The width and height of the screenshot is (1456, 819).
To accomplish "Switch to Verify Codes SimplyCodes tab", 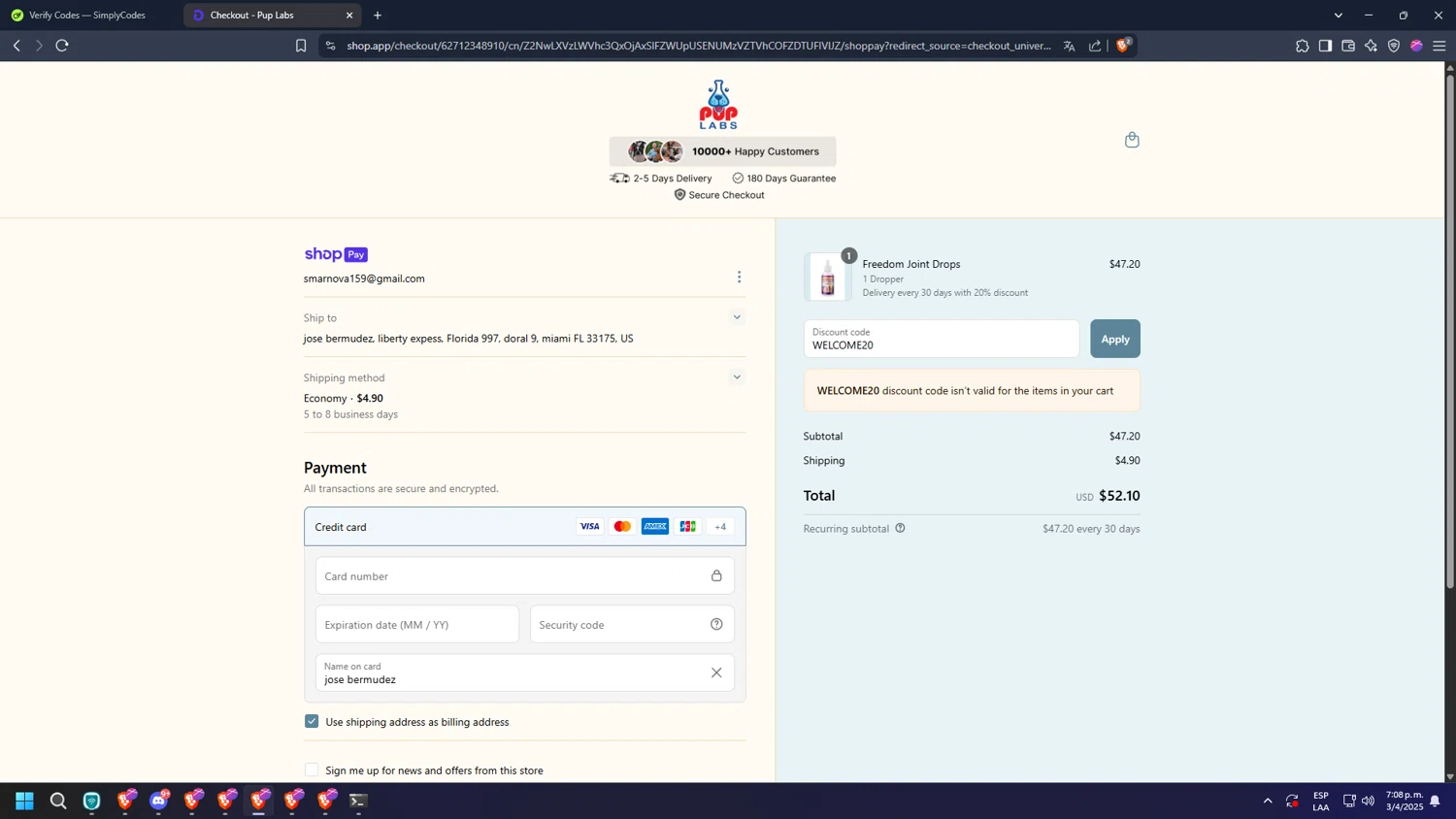I will pyautogui.click(x=89, y=16).
